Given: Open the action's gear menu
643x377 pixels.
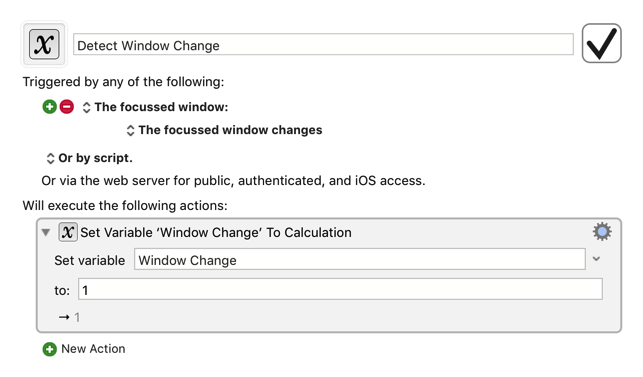Looking at the screenshot, I should click(x=602, y=232).
